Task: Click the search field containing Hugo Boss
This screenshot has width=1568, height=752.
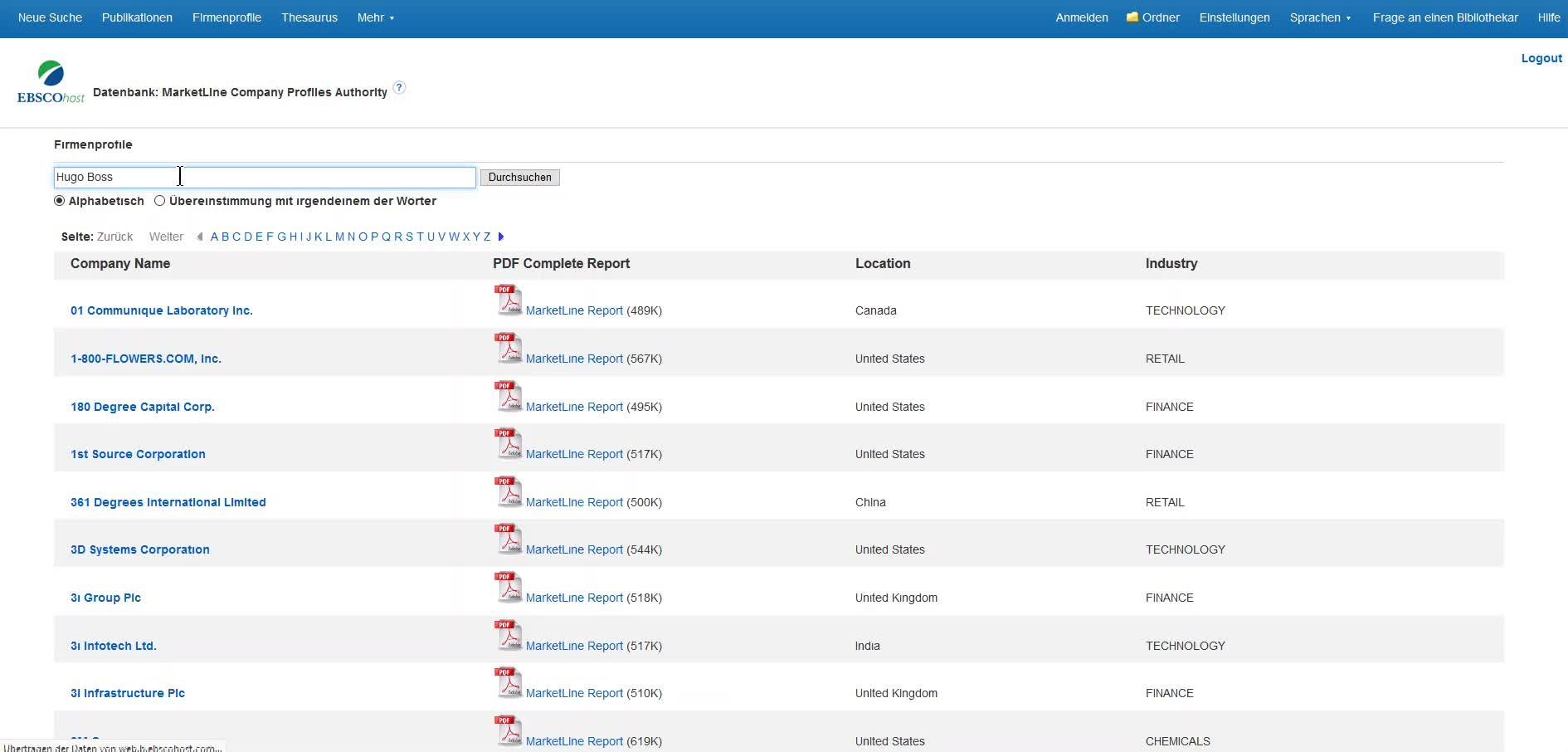Action: pos(265,177)
